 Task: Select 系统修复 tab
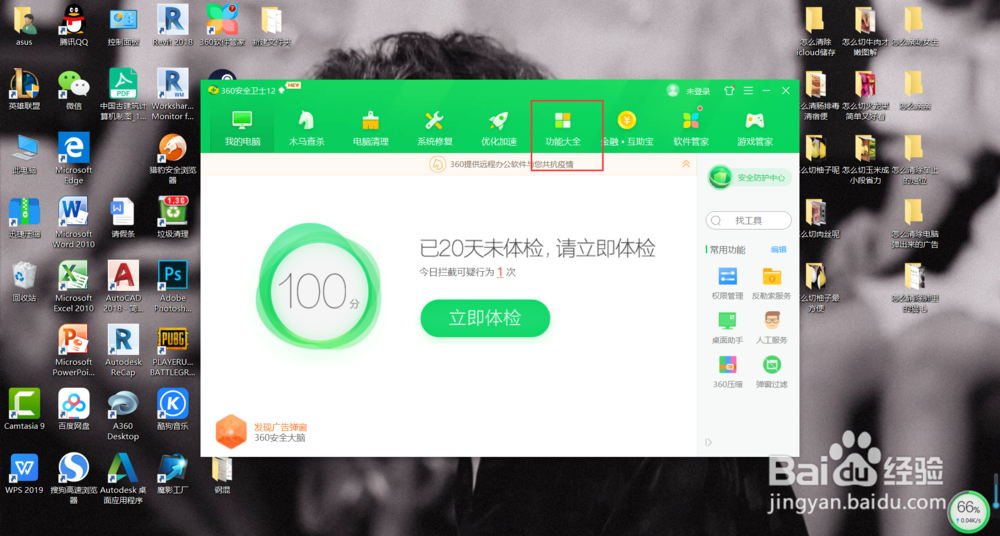[434, 128]
